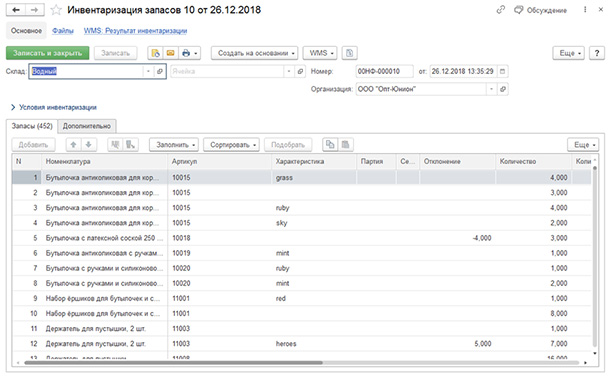Switch to the Дополнительно tab
The image size is (608, 376).
pos(87,126)
